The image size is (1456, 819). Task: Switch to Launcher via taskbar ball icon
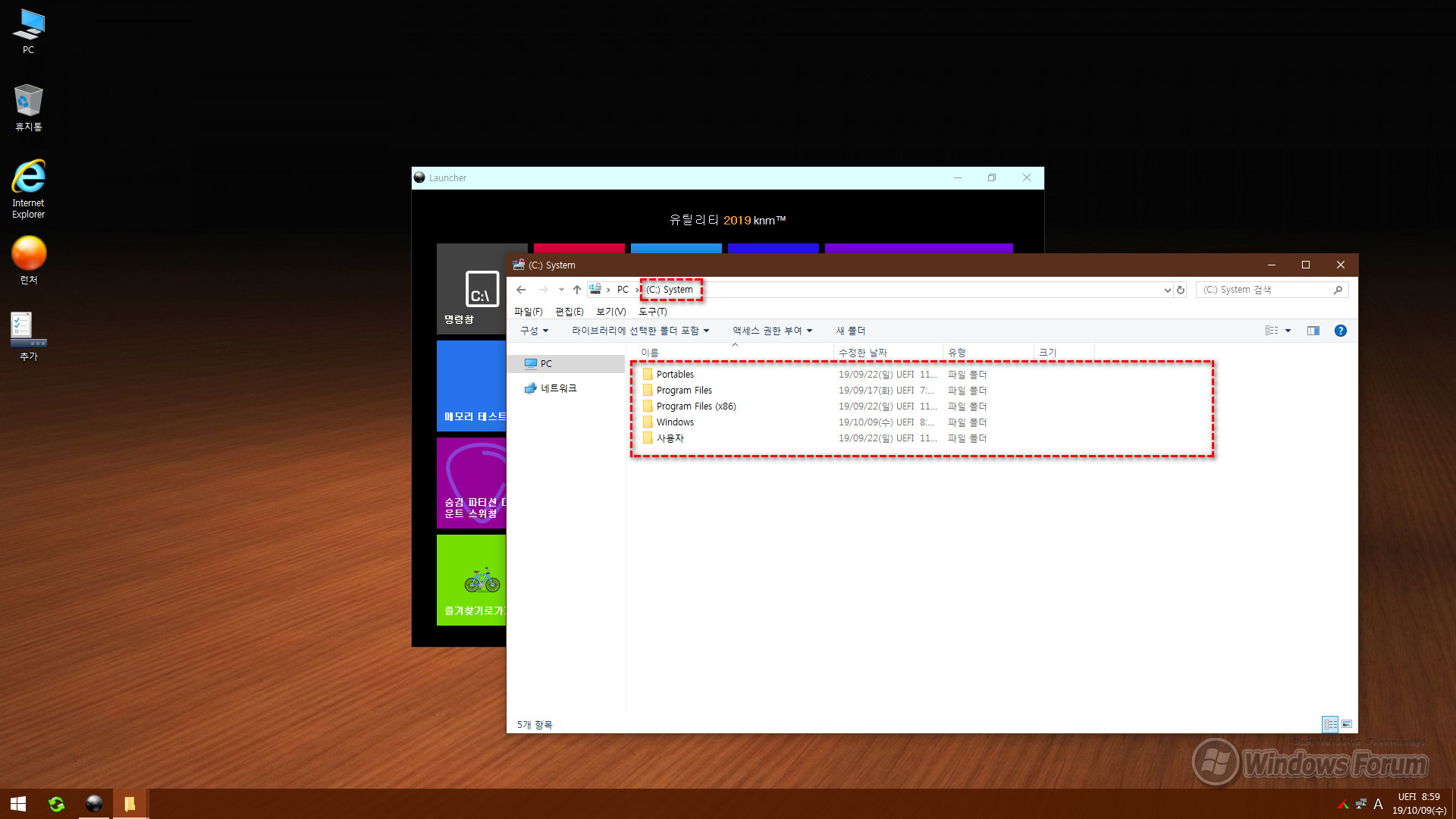94,804
